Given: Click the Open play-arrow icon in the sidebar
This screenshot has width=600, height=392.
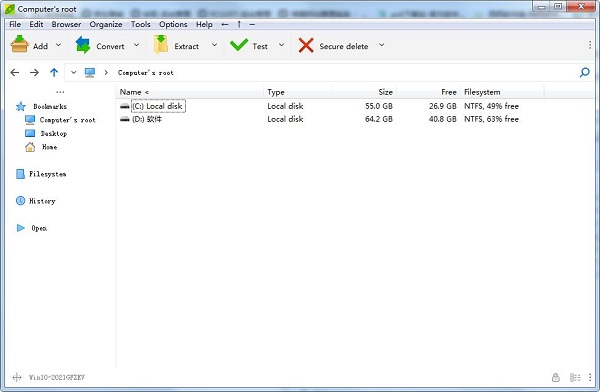Looking at the screenshot, I should 21,228.
